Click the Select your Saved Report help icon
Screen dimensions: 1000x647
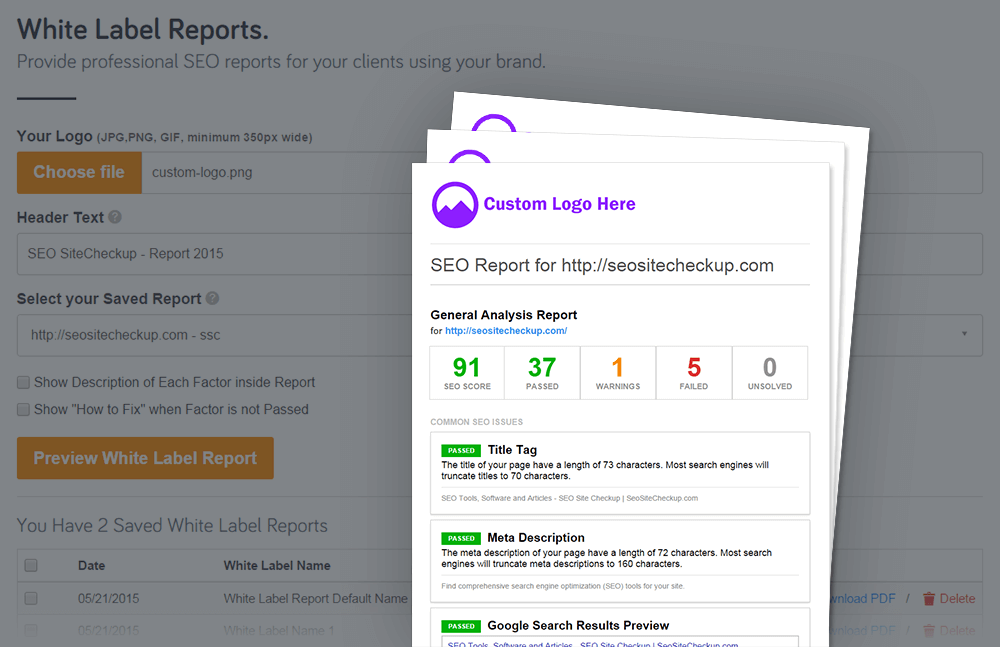pyautogui.click(x=212, y=298)
